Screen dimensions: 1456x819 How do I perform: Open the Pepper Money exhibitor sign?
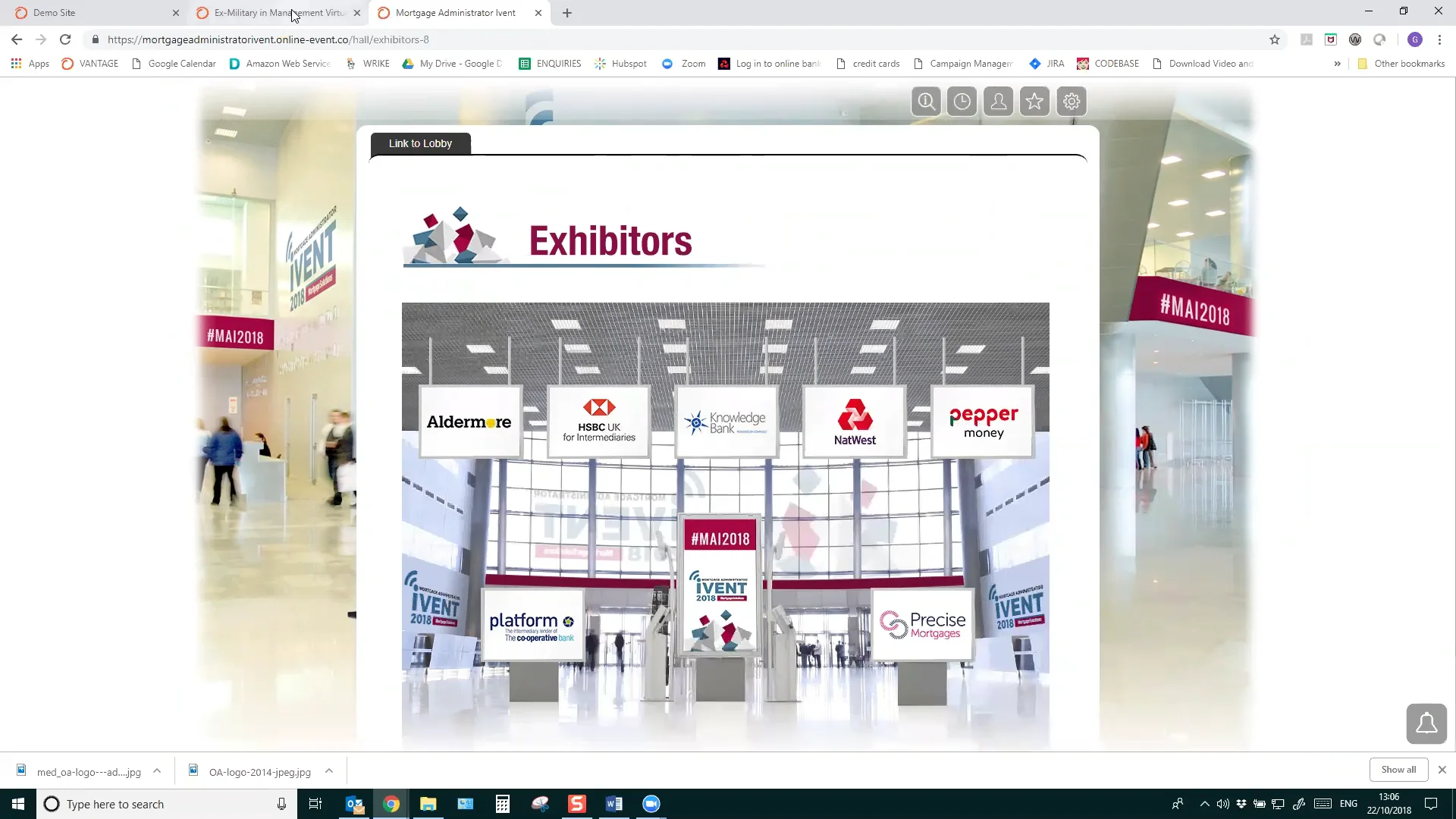point(983,422)
